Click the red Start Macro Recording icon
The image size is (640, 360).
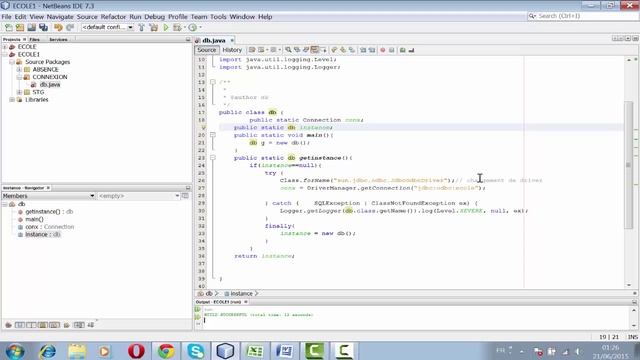point(382,50)
